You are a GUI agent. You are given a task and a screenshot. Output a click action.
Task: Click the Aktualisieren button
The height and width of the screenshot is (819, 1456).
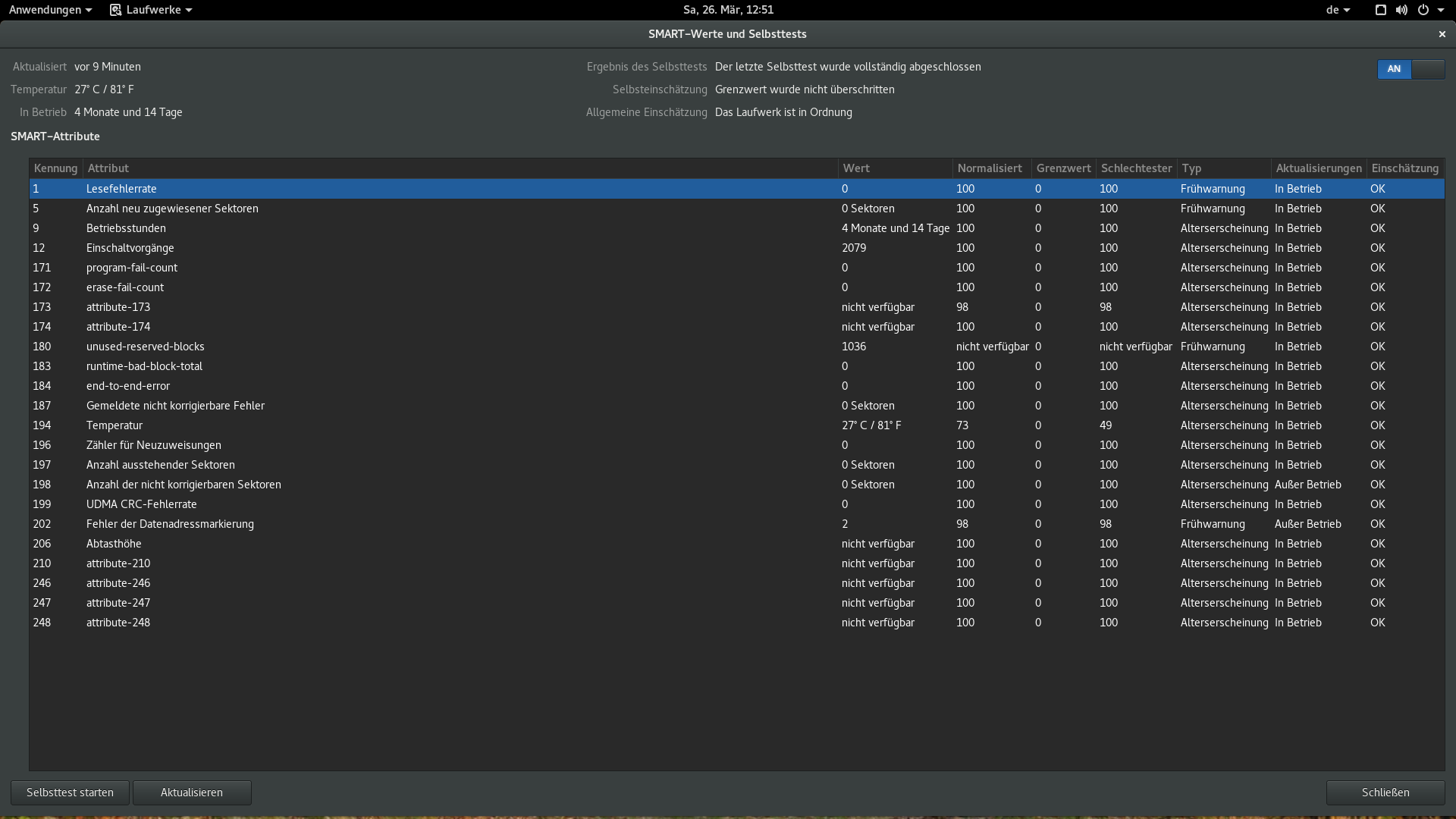pos(192,792)
